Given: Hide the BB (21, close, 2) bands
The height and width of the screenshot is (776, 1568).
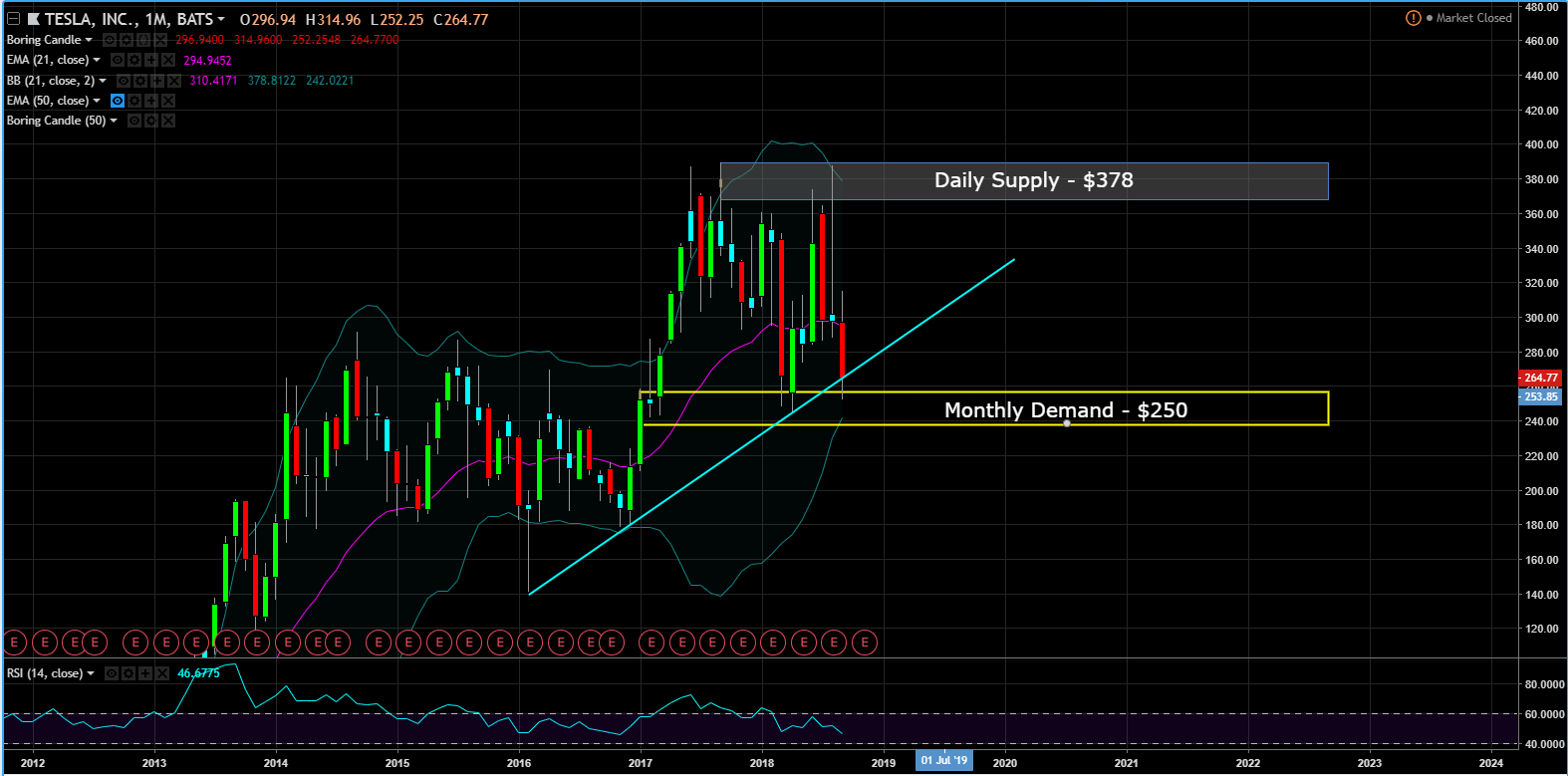Looking at the screenshot, I should click(x=124, y=81).
